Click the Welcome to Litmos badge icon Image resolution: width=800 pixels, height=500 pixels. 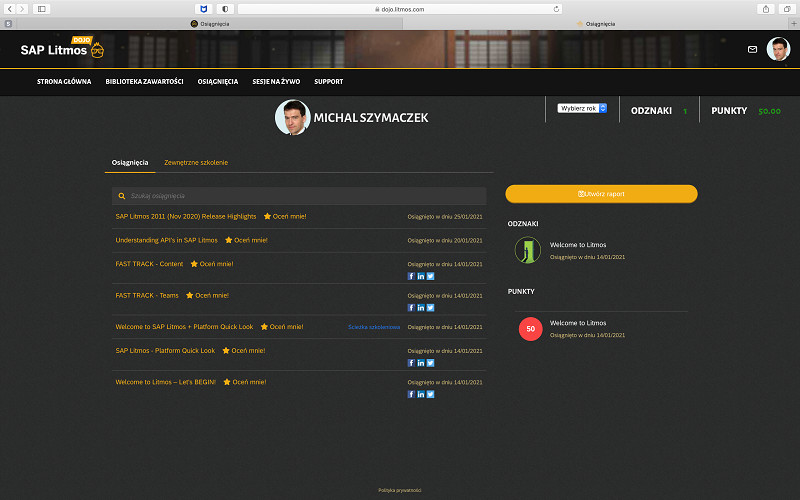tap(528, 250)
